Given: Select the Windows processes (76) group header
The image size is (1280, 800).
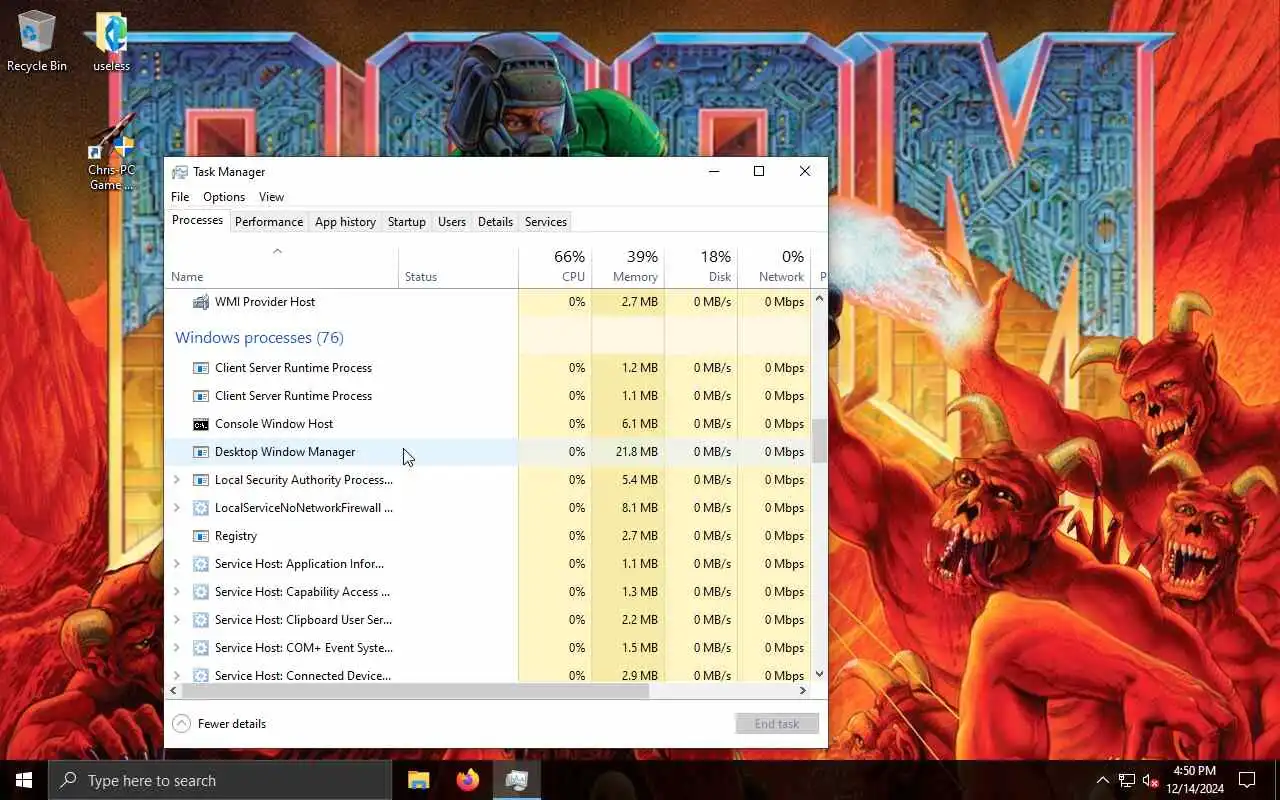Looking at the screenshot, I should click(259, 338).
